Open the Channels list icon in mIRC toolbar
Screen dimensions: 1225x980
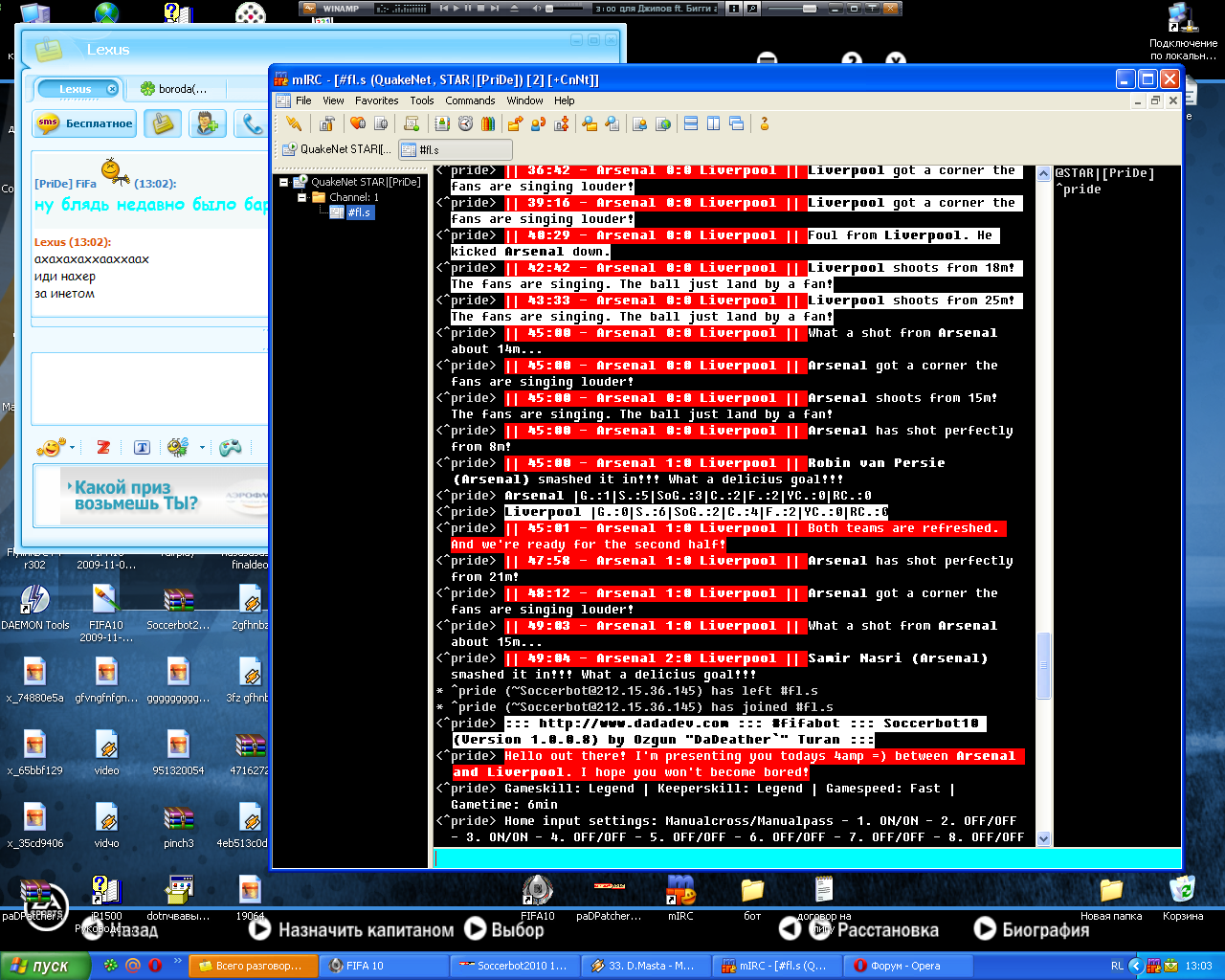pos(381,123)
